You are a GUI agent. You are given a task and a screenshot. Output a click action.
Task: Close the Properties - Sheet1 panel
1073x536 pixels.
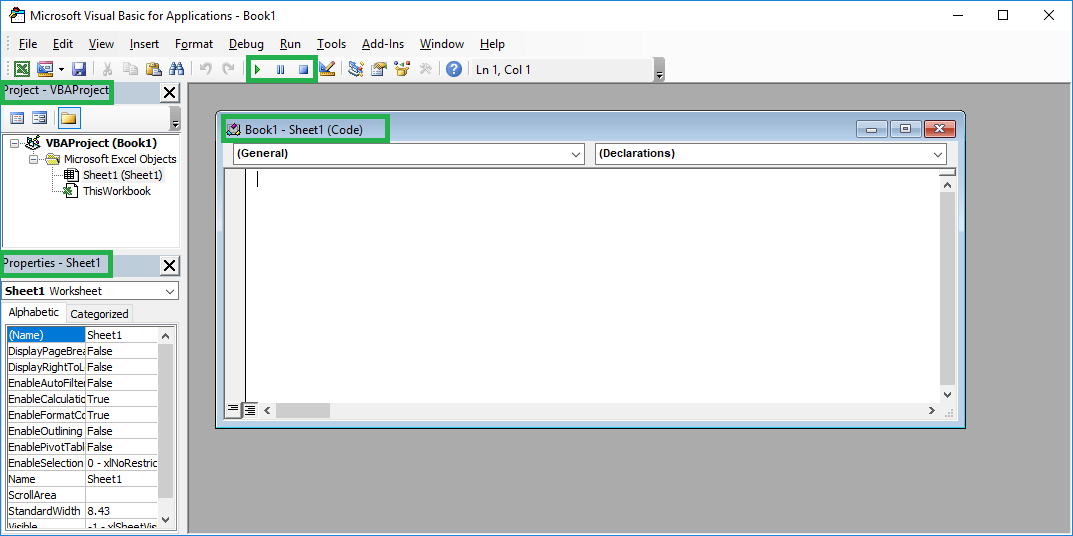(x=169, y=265)
